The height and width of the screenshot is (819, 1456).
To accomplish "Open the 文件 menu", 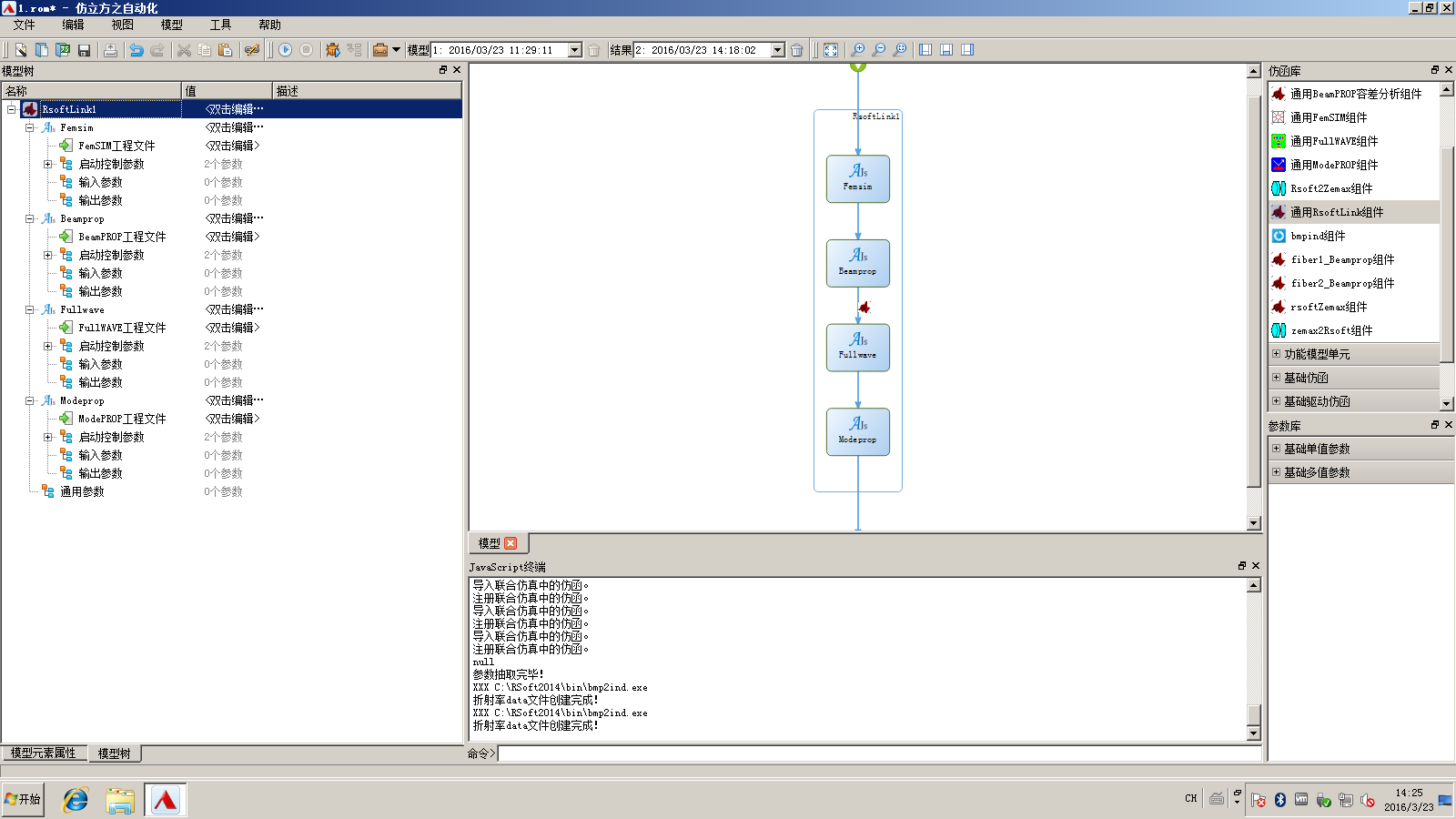I will click(x=25, y=25).
